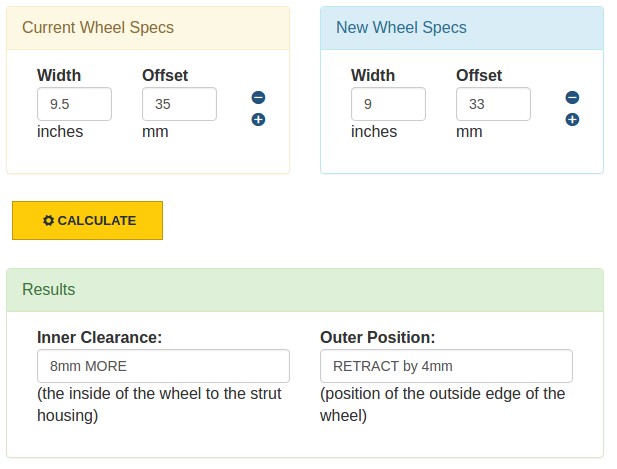Click the plus icon in Current Wheel Specs

coord(258,119)
